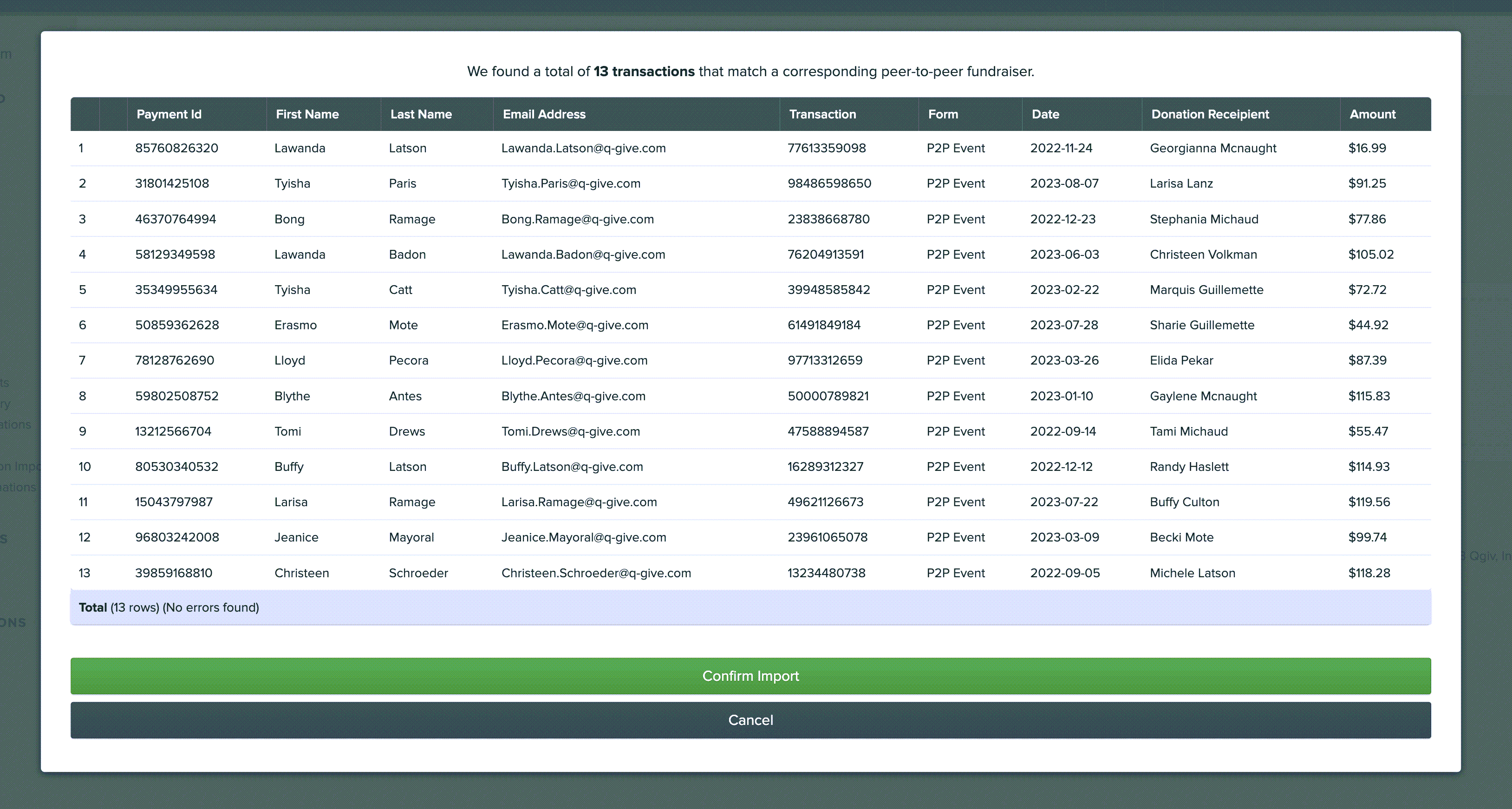Click the Confirm Import button

(750, 676)
